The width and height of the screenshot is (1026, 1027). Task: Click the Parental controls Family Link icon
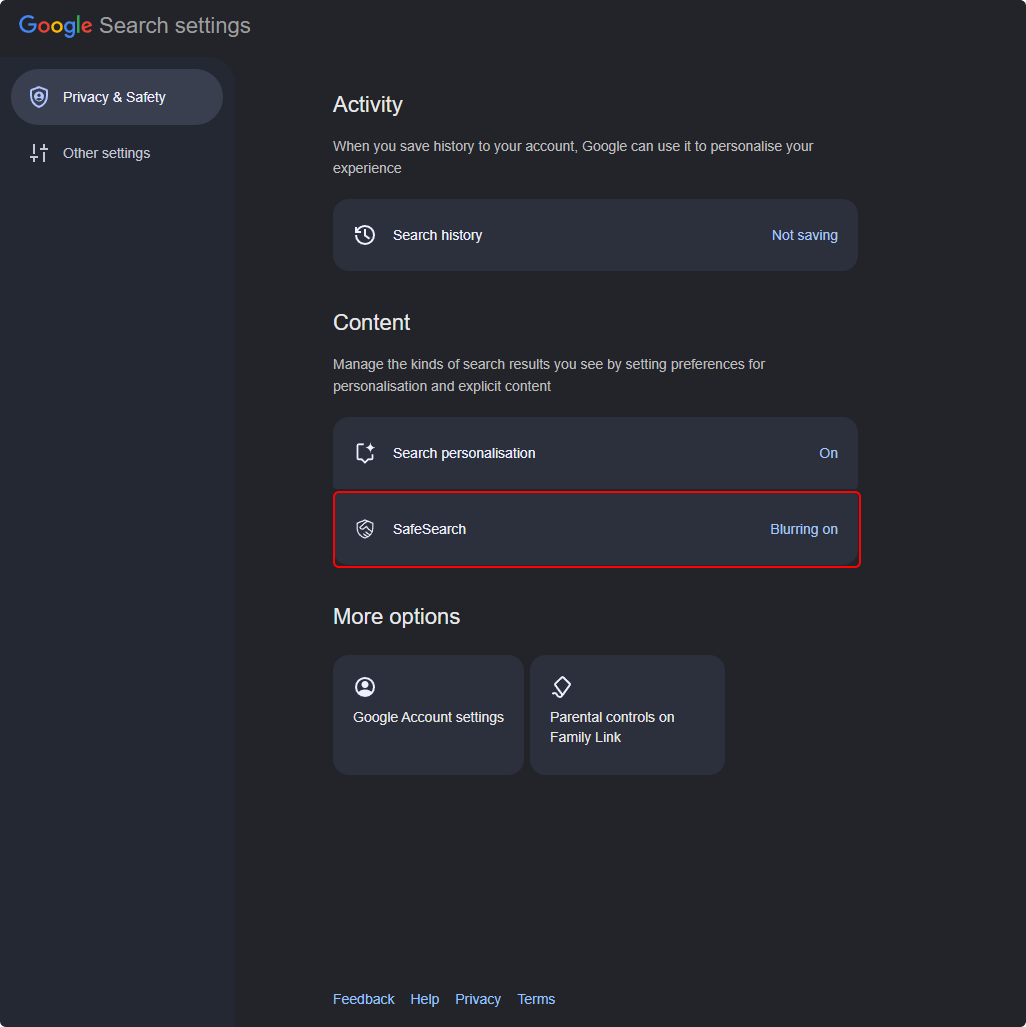[561, 687]
